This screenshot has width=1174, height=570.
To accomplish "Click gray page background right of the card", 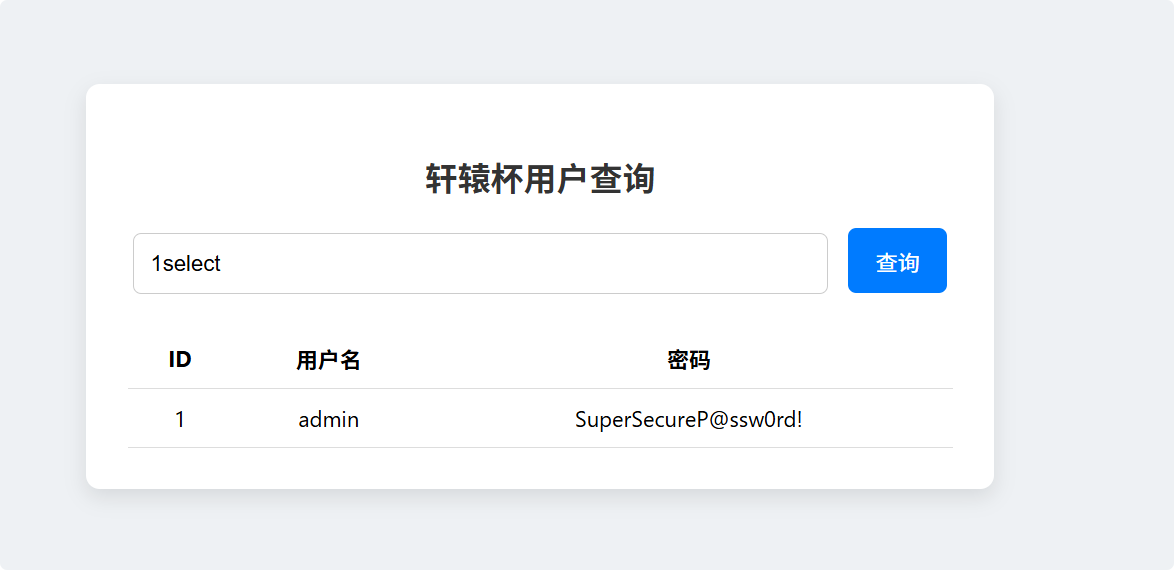I will (1082, 285).
